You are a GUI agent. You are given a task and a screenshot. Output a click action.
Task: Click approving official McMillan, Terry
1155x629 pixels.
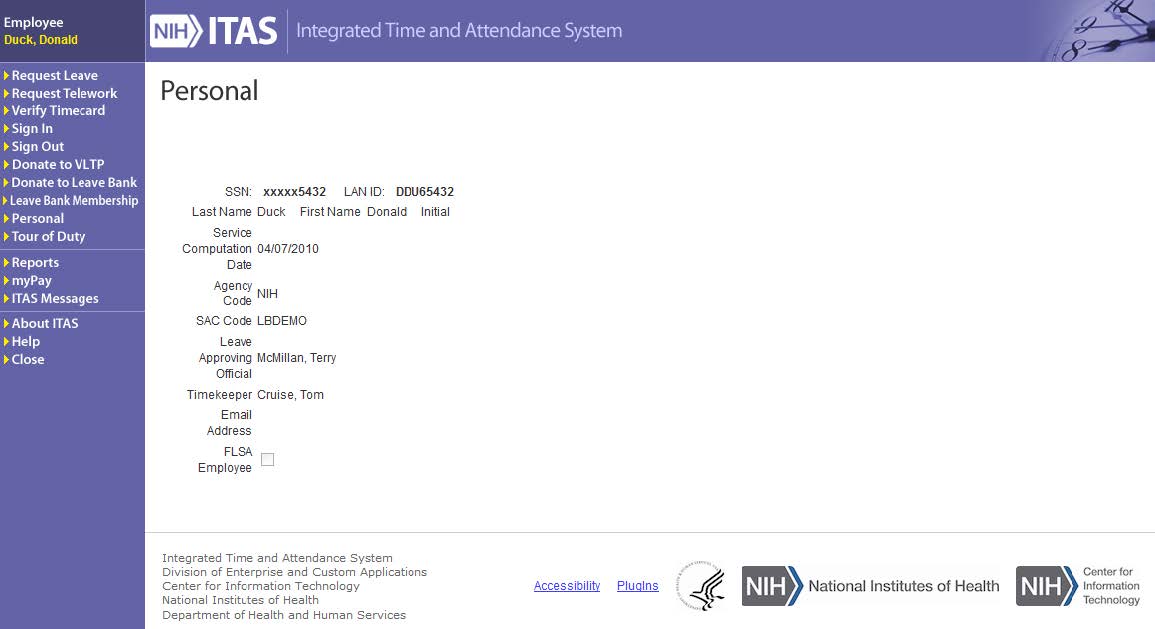pyautogui.click(x=297, y=358)
